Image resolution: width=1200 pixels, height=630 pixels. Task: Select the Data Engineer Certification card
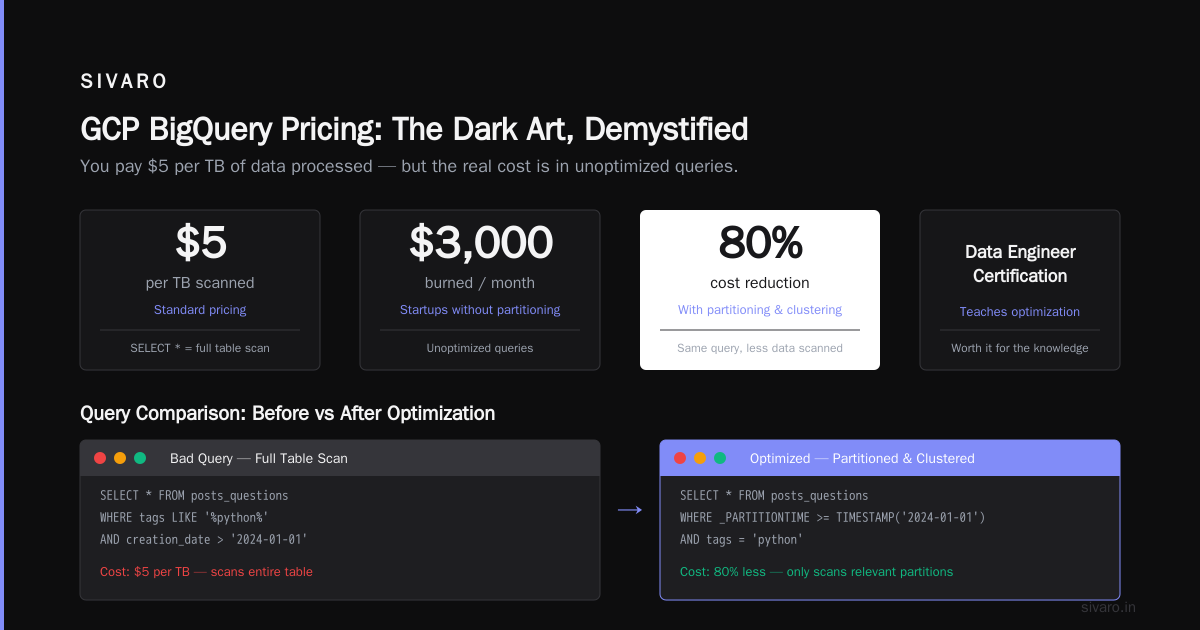coord(1020,290)
